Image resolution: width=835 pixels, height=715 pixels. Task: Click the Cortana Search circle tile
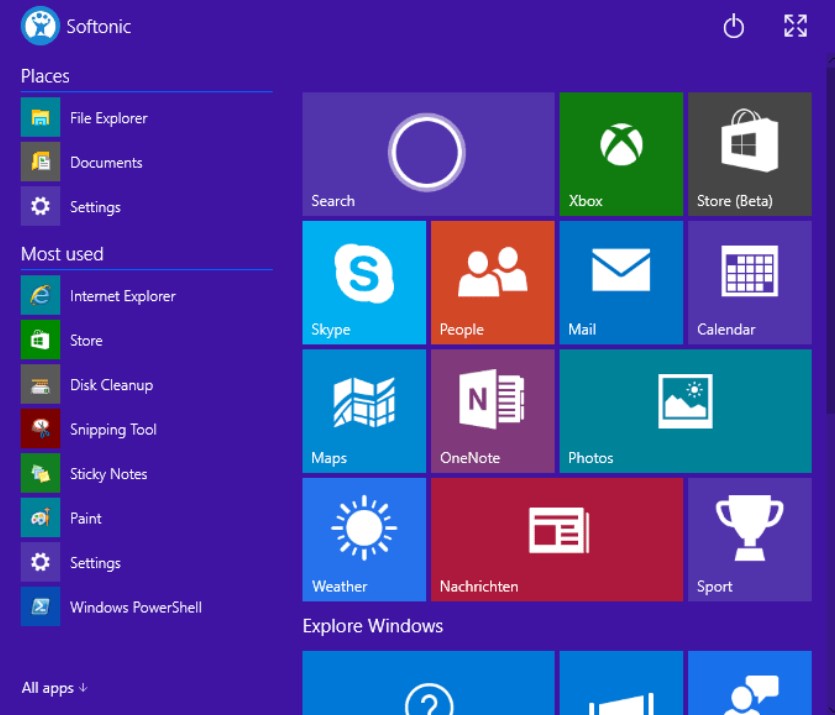428,154
